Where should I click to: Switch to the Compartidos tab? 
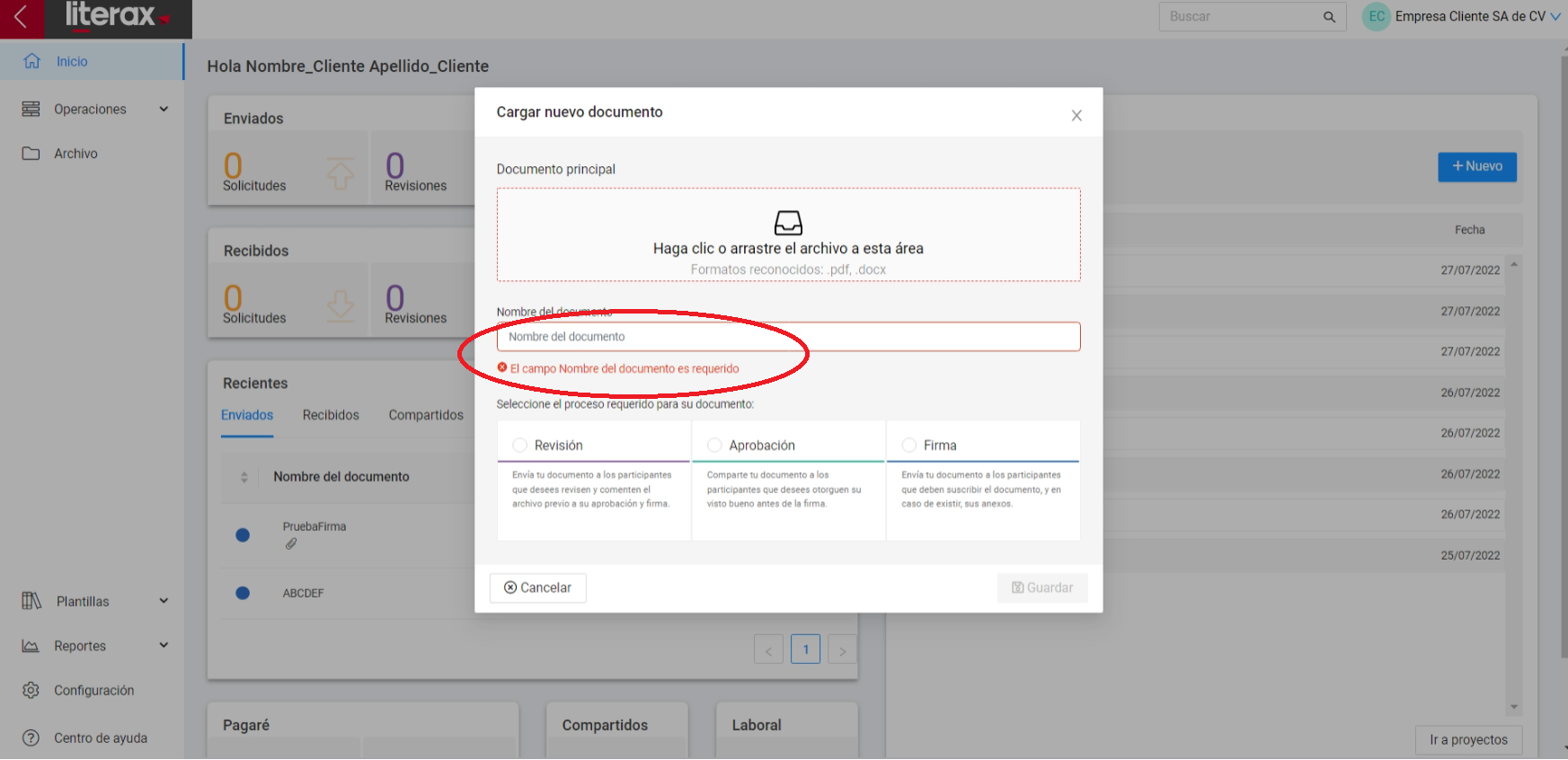(426, 415)
